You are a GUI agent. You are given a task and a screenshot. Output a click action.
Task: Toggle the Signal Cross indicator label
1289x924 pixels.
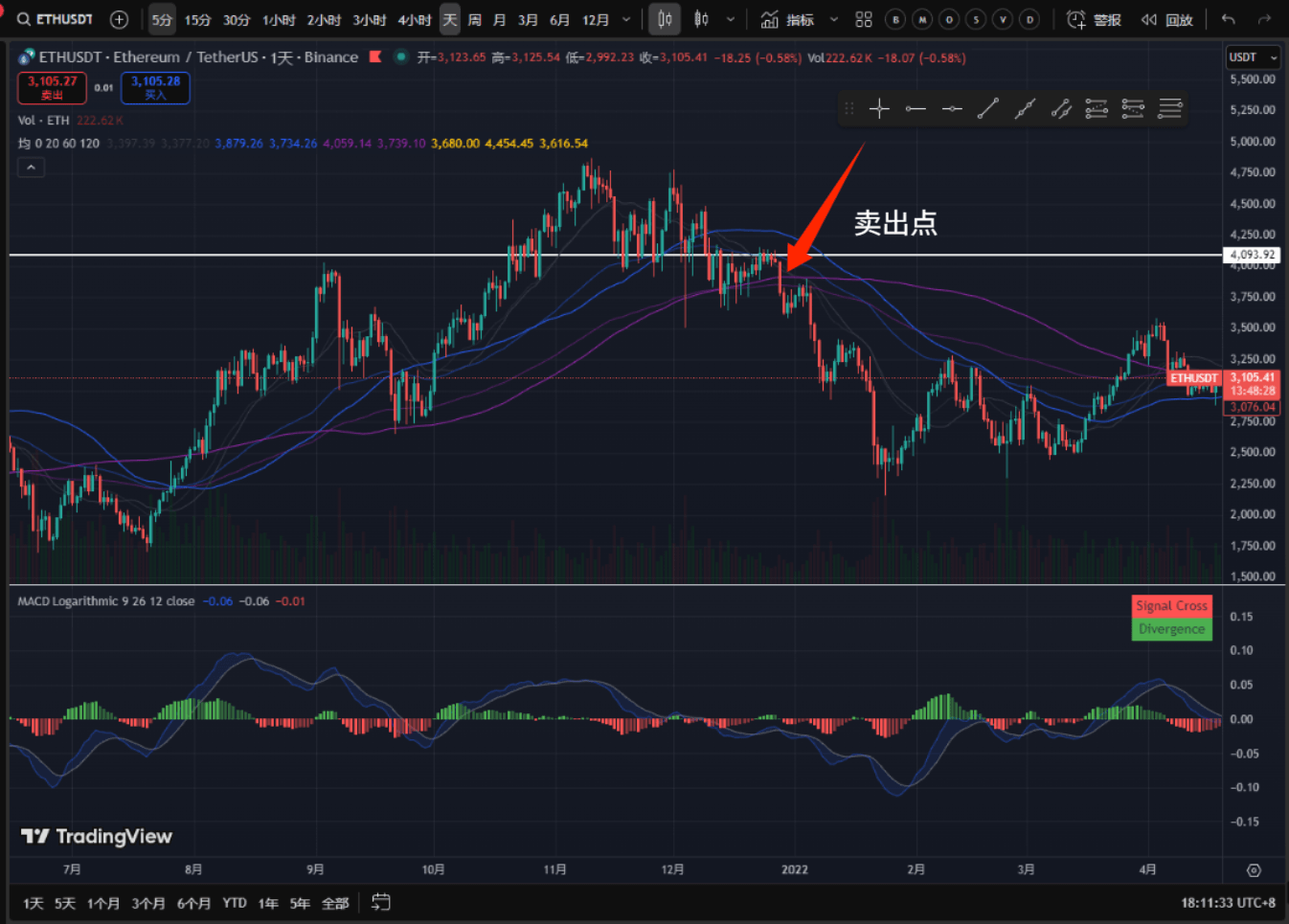point(1171,606)
